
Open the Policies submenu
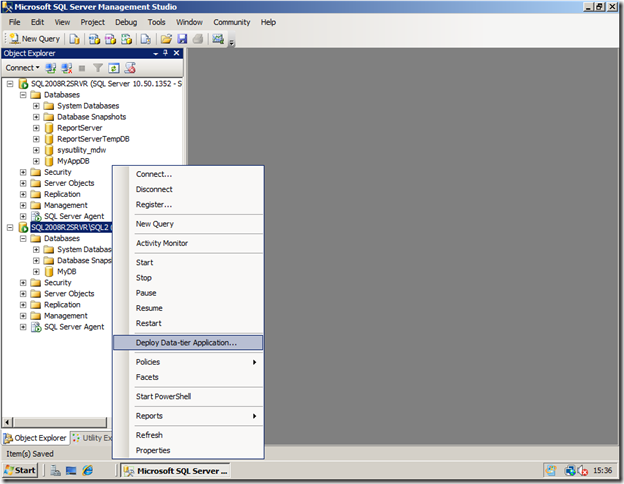click(188, 362)
